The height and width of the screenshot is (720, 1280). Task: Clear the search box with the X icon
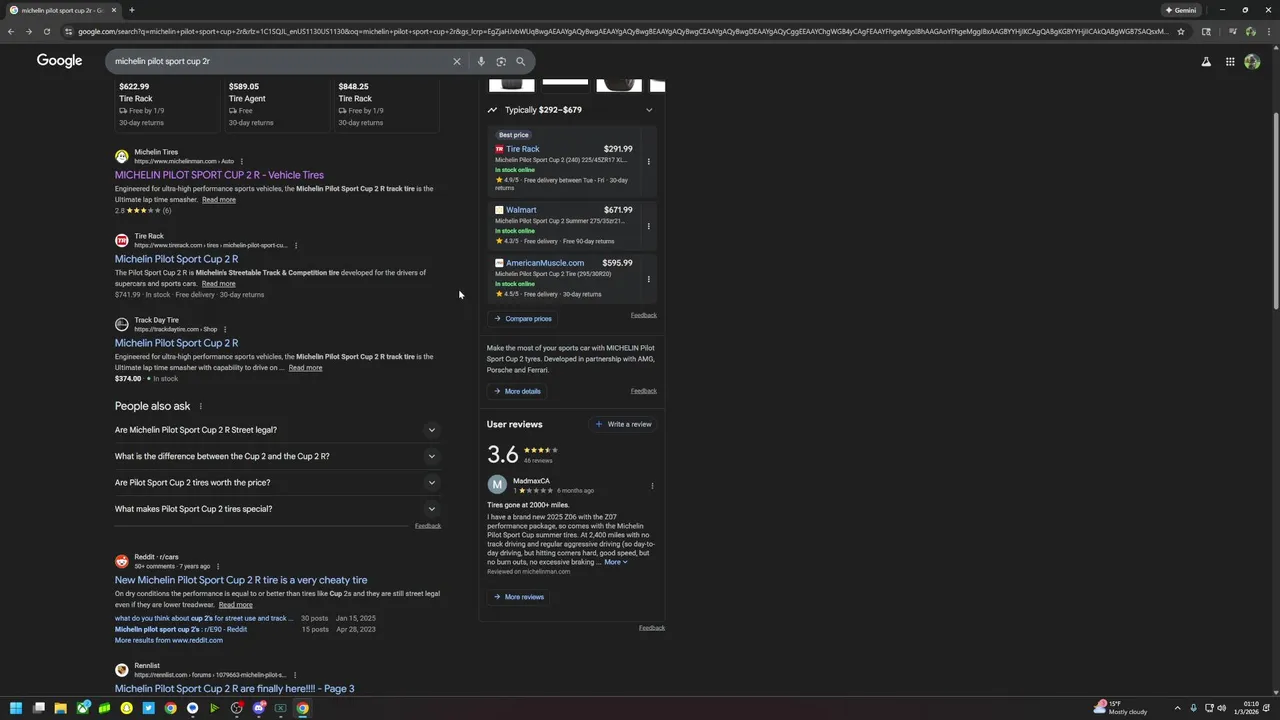(x=457, y=61)
